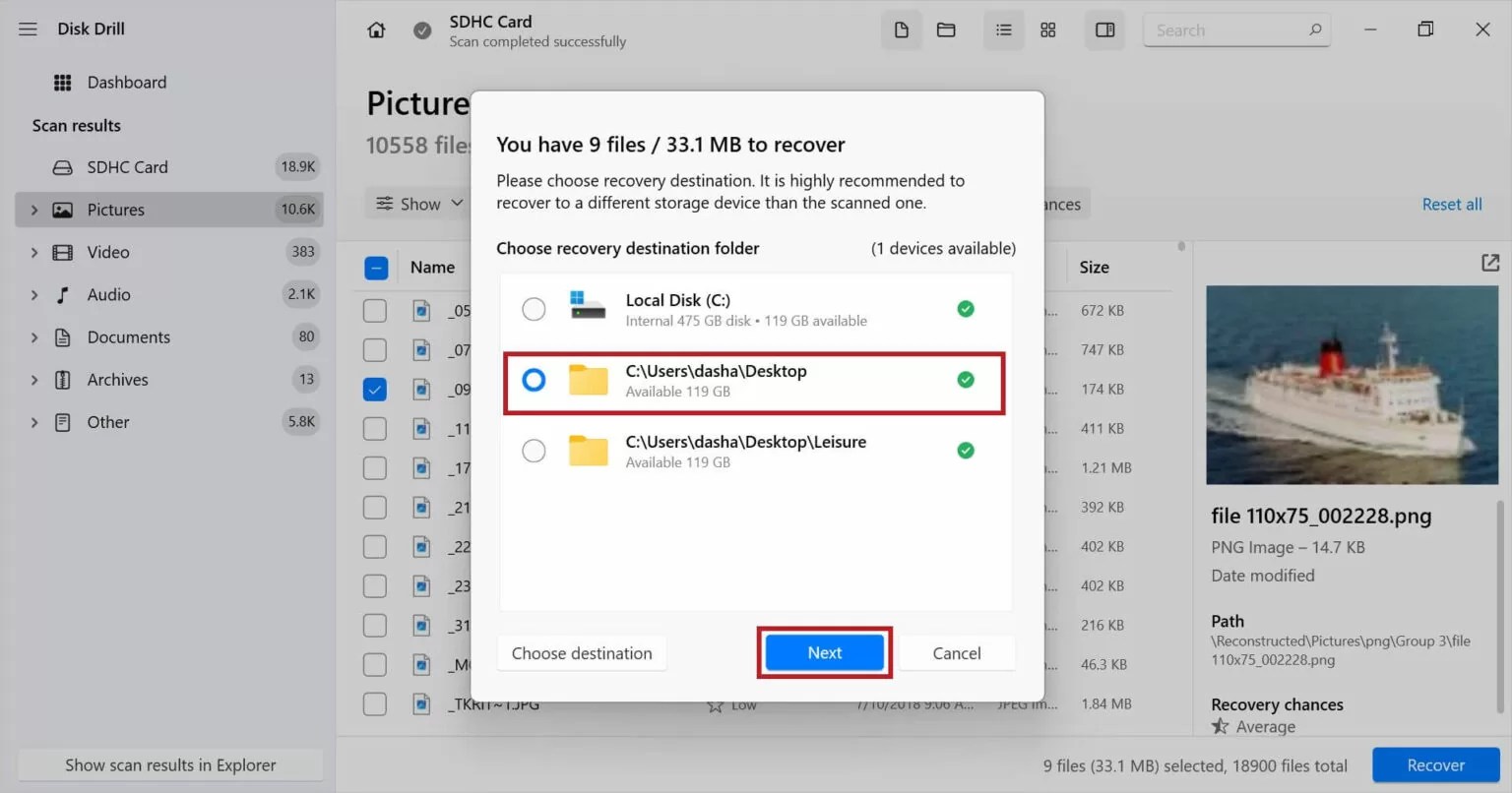Click inside the Search field

1230,30
